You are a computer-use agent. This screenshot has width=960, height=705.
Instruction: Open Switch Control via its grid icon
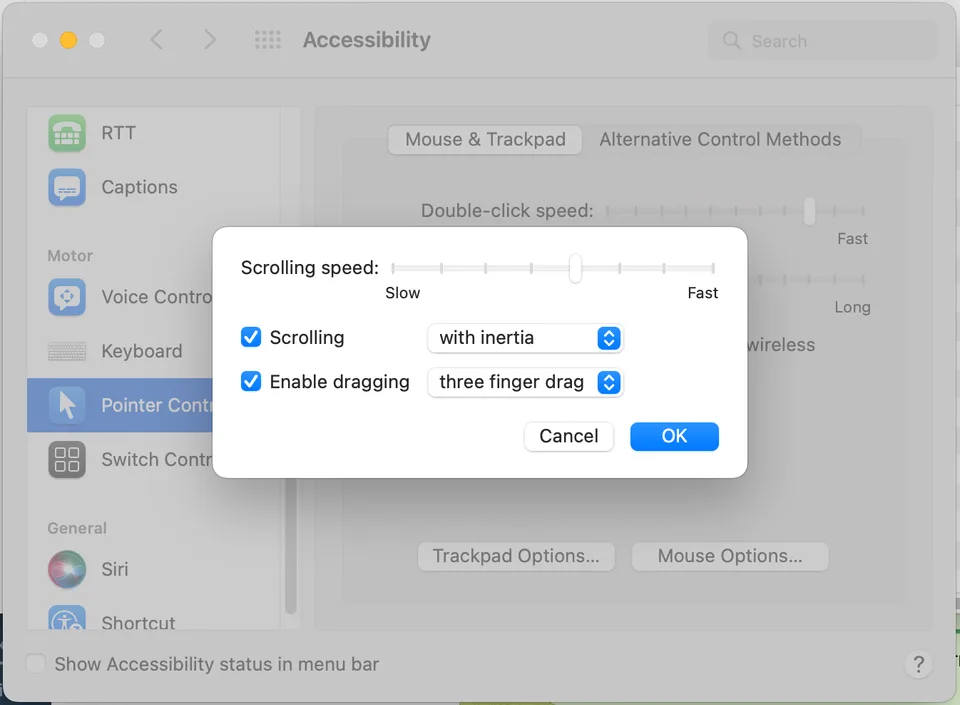pos(67,459)
